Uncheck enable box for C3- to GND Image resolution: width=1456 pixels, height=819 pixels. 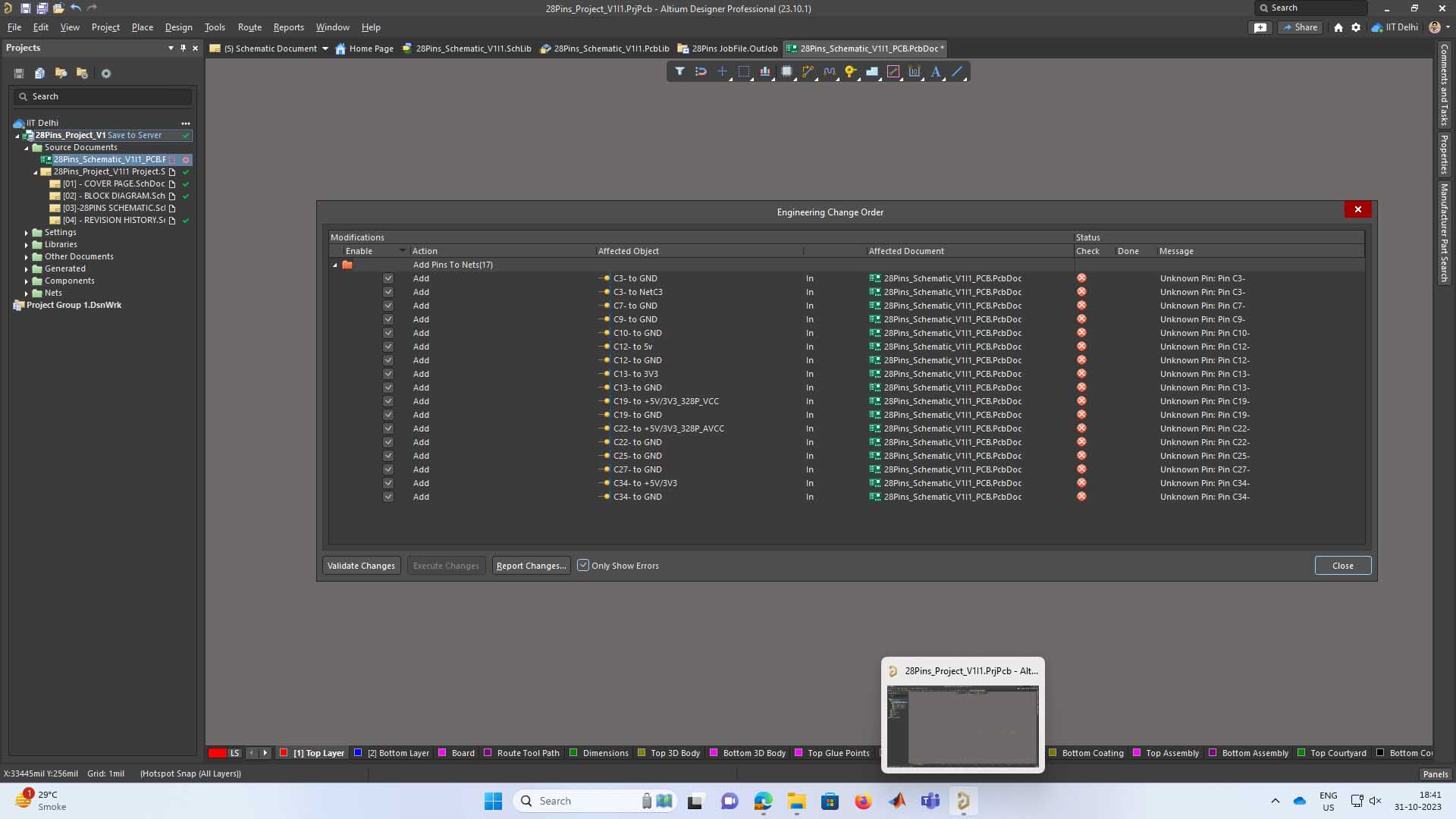(x=388, y=278)
